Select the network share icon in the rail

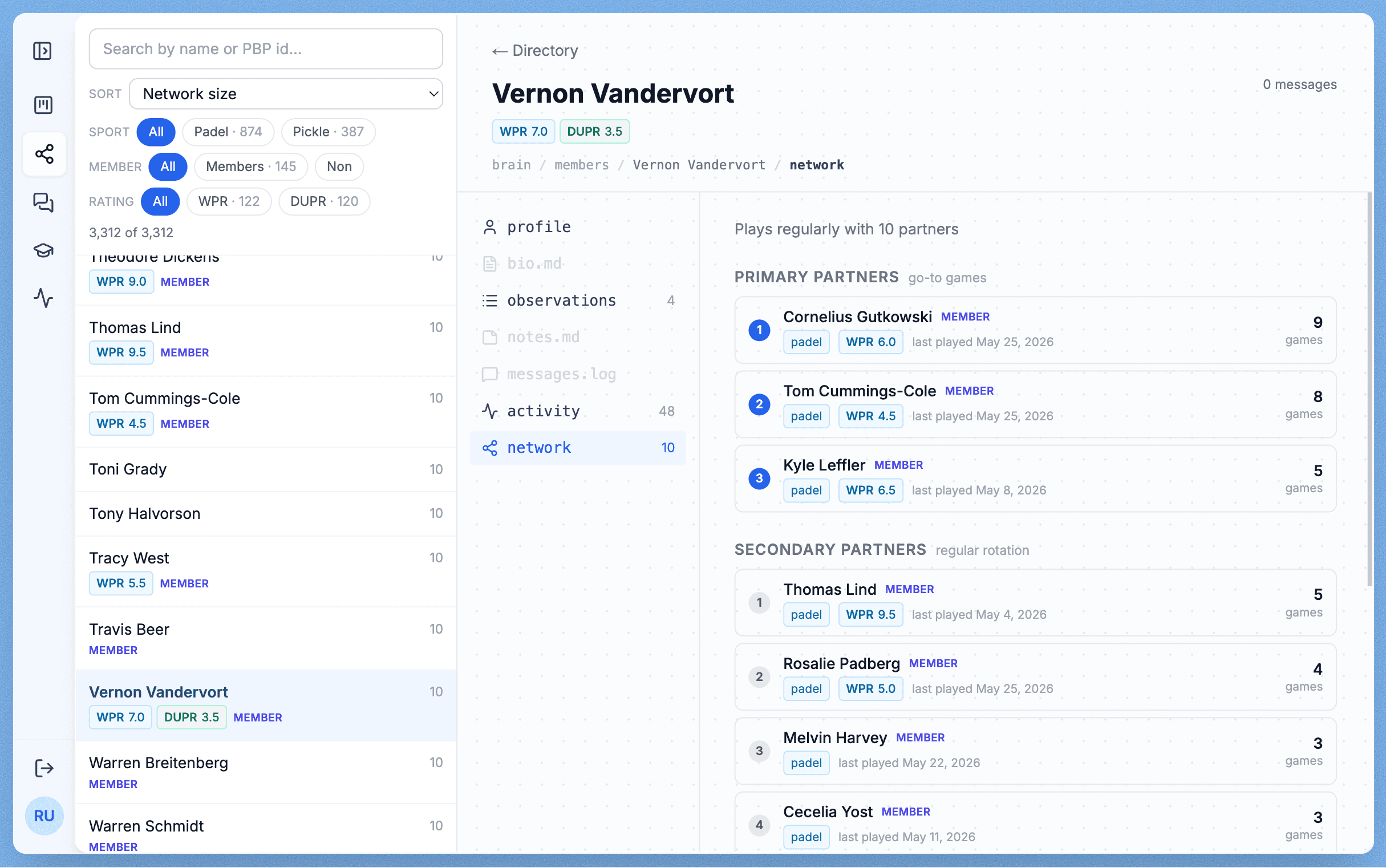[44, 154]
